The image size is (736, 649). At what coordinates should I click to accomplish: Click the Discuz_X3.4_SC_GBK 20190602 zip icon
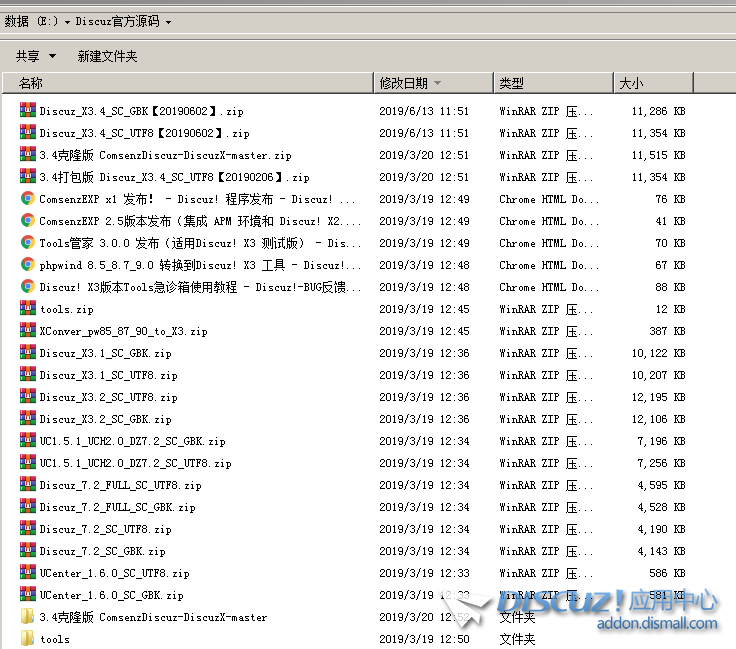pos(28,110)
